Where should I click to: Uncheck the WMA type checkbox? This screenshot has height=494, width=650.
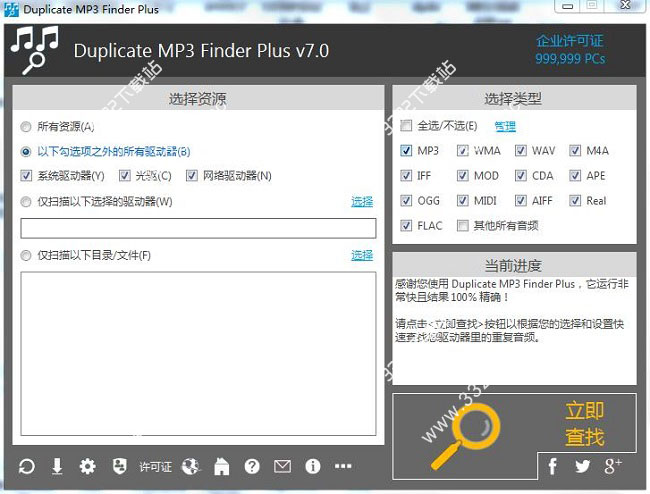(463, 150)
